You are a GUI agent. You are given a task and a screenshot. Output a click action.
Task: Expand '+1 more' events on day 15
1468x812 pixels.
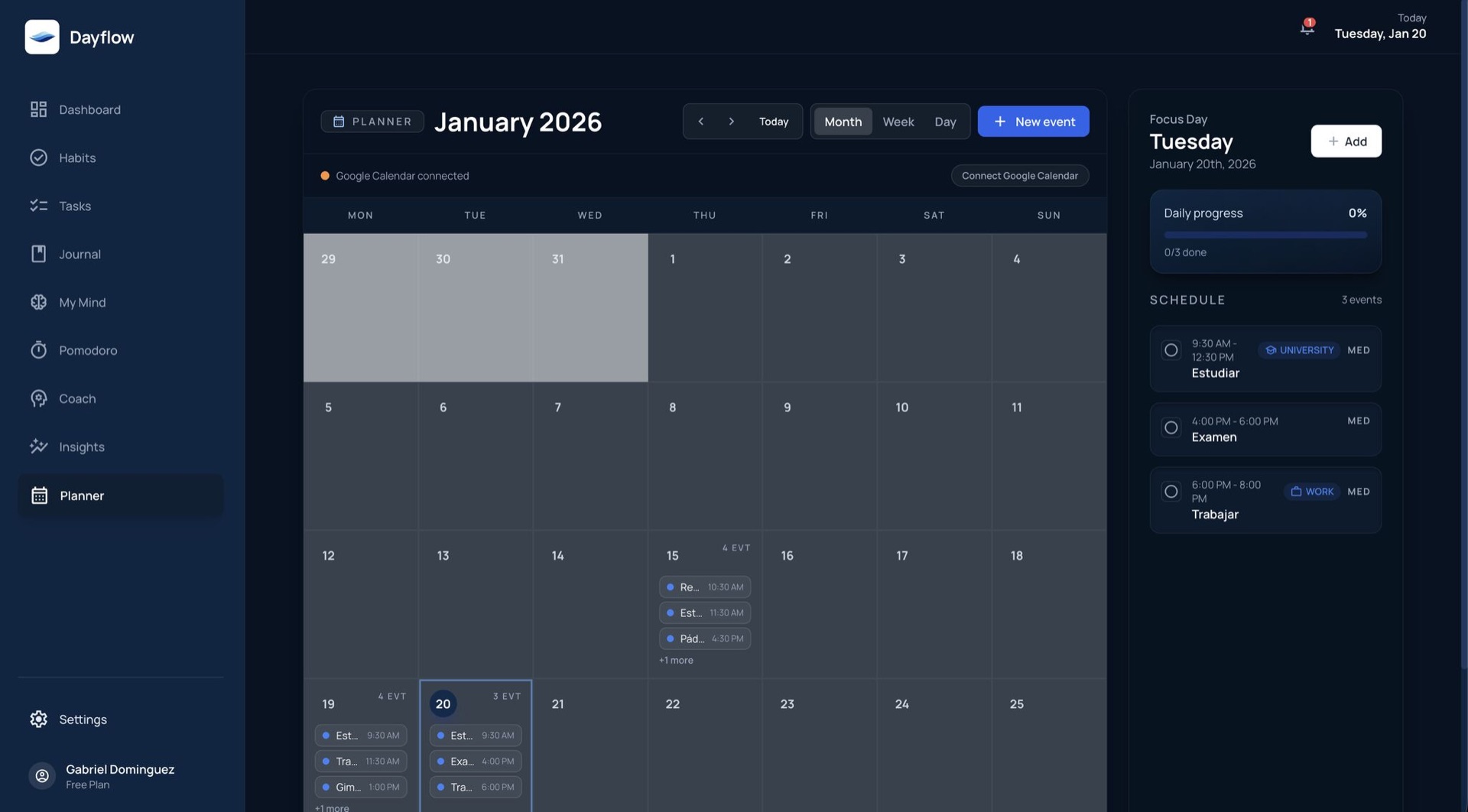click(x=676, y=661)
